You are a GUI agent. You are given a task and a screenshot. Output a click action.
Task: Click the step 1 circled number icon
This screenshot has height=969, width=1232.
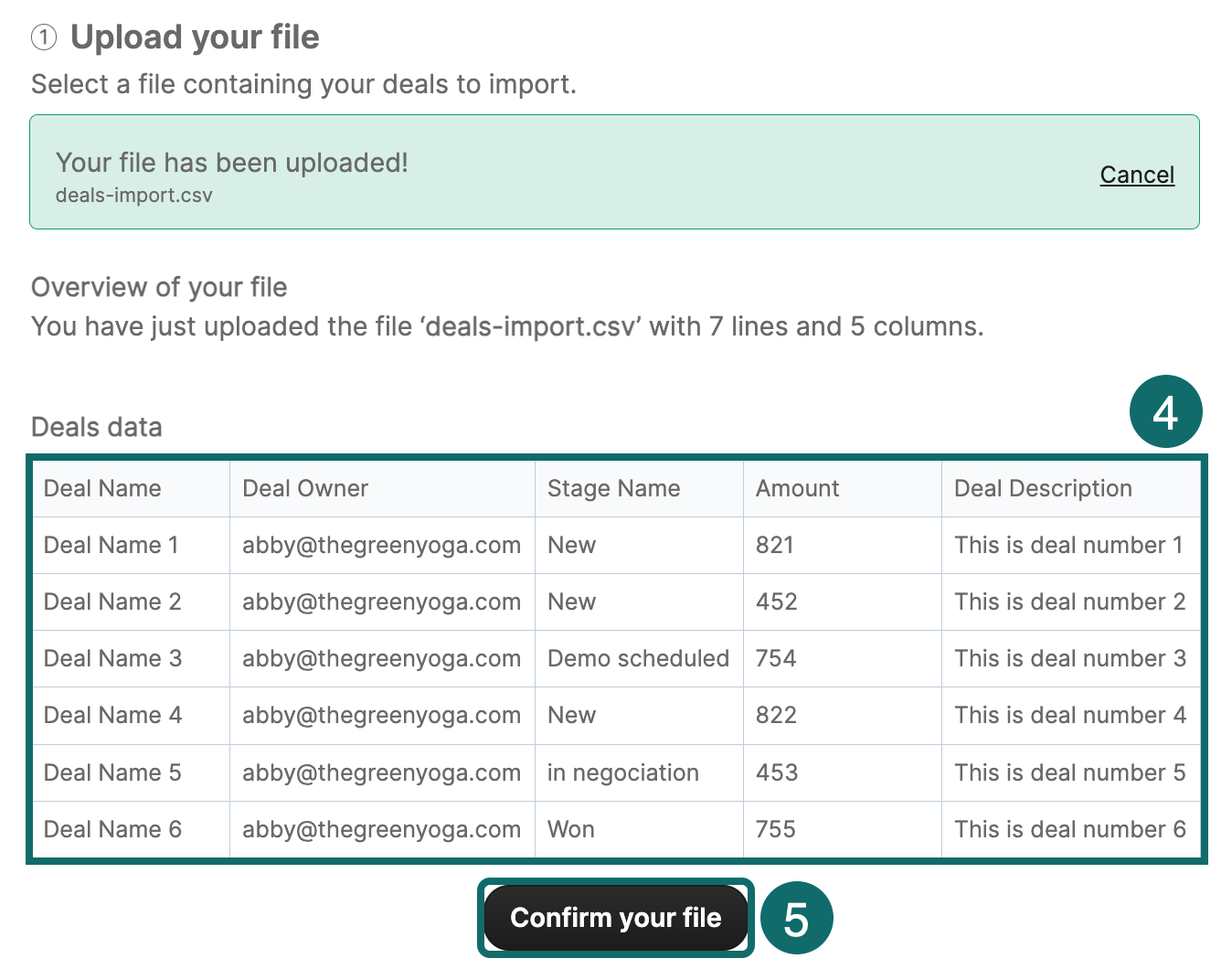44,37
